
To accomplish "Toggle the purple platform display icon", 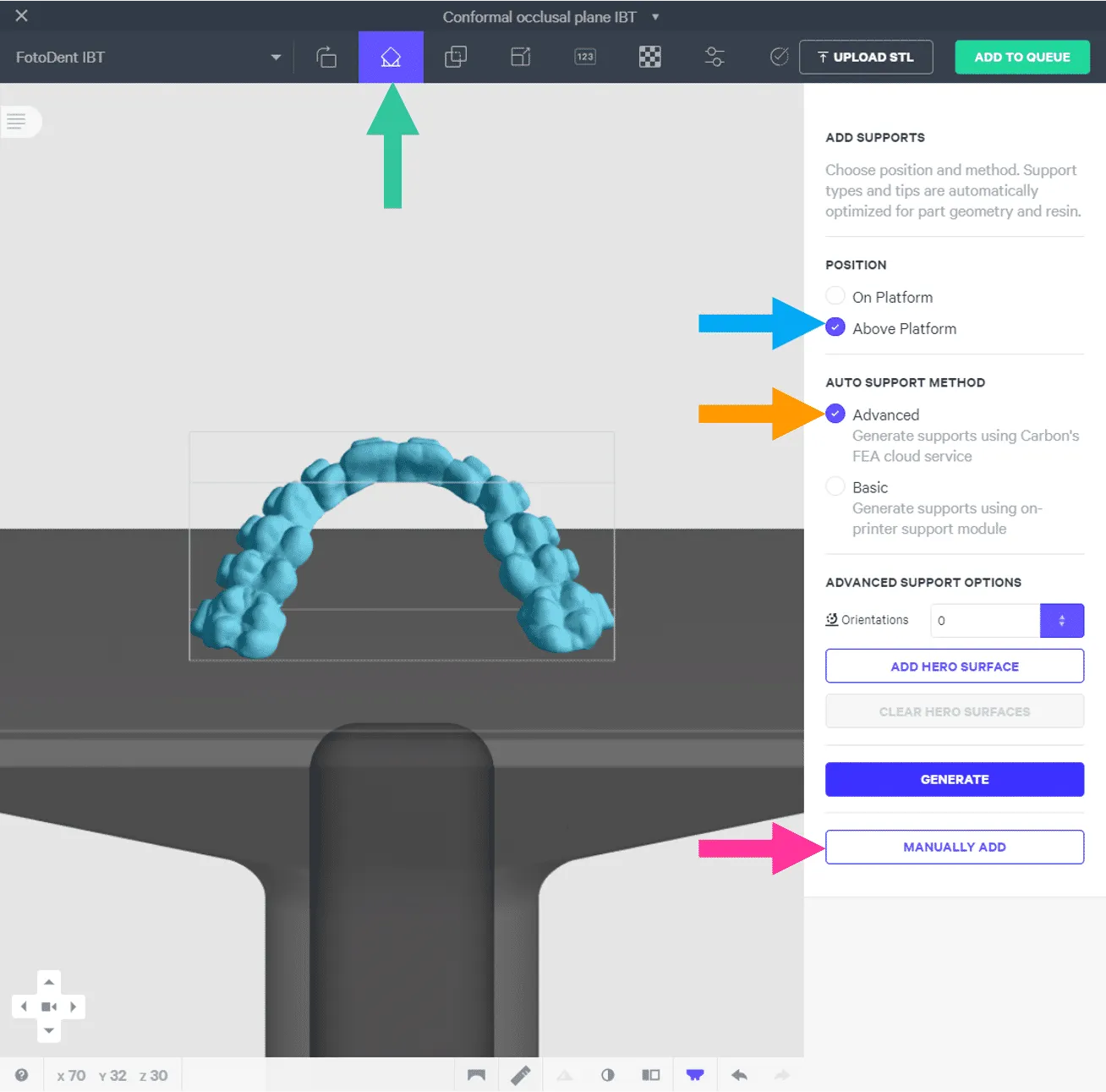I will click(694, 1075).
